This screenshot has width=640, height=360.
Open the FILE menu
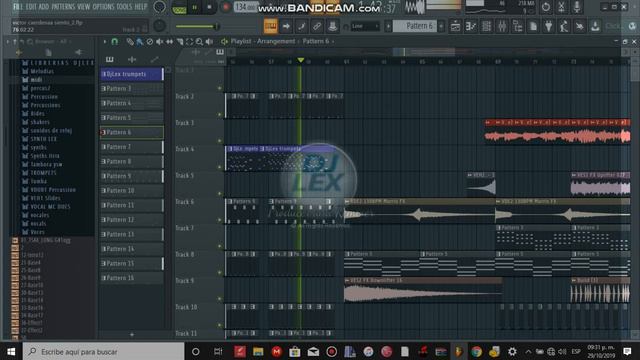[x=18, y=7]
